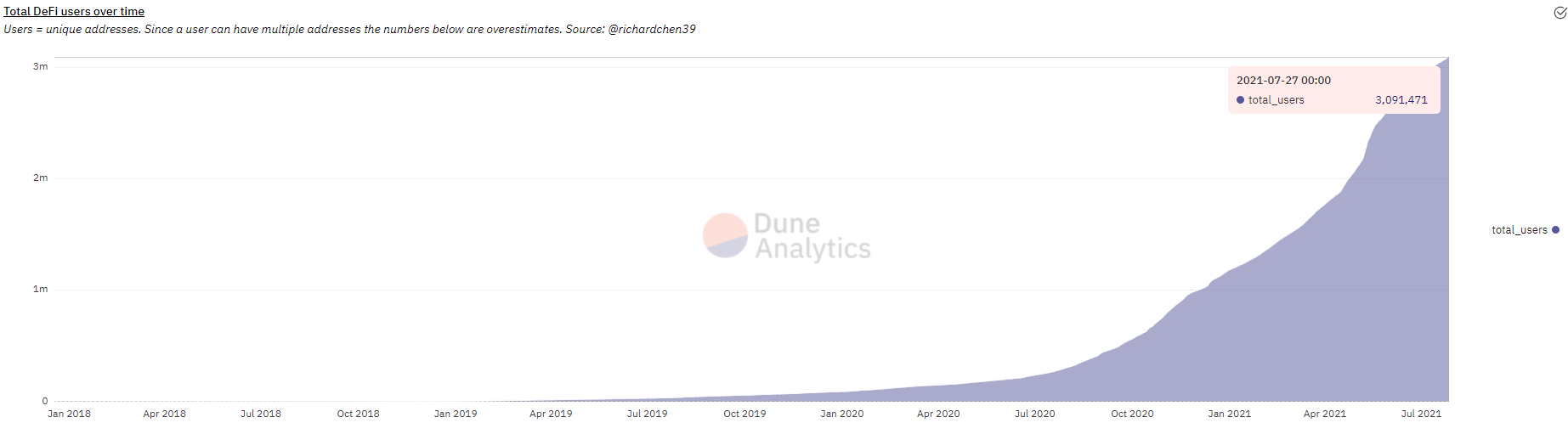Click the Dune Analytics watermark text

(812, 235)
